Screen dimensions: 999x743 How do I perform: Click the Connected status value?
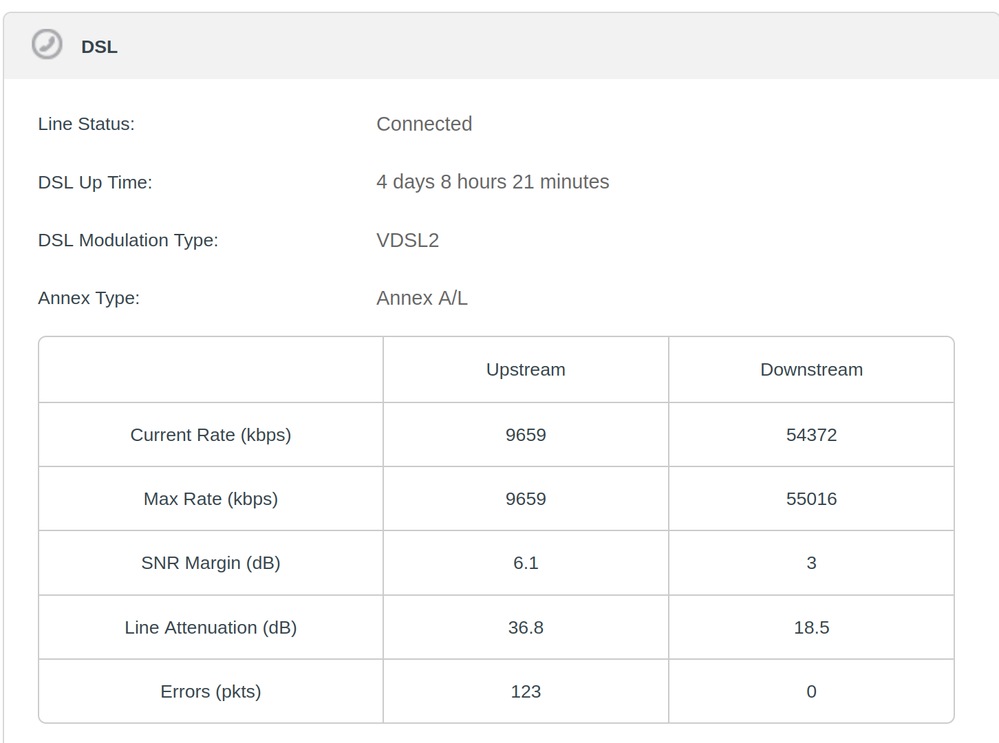click(x=424, y=124)
